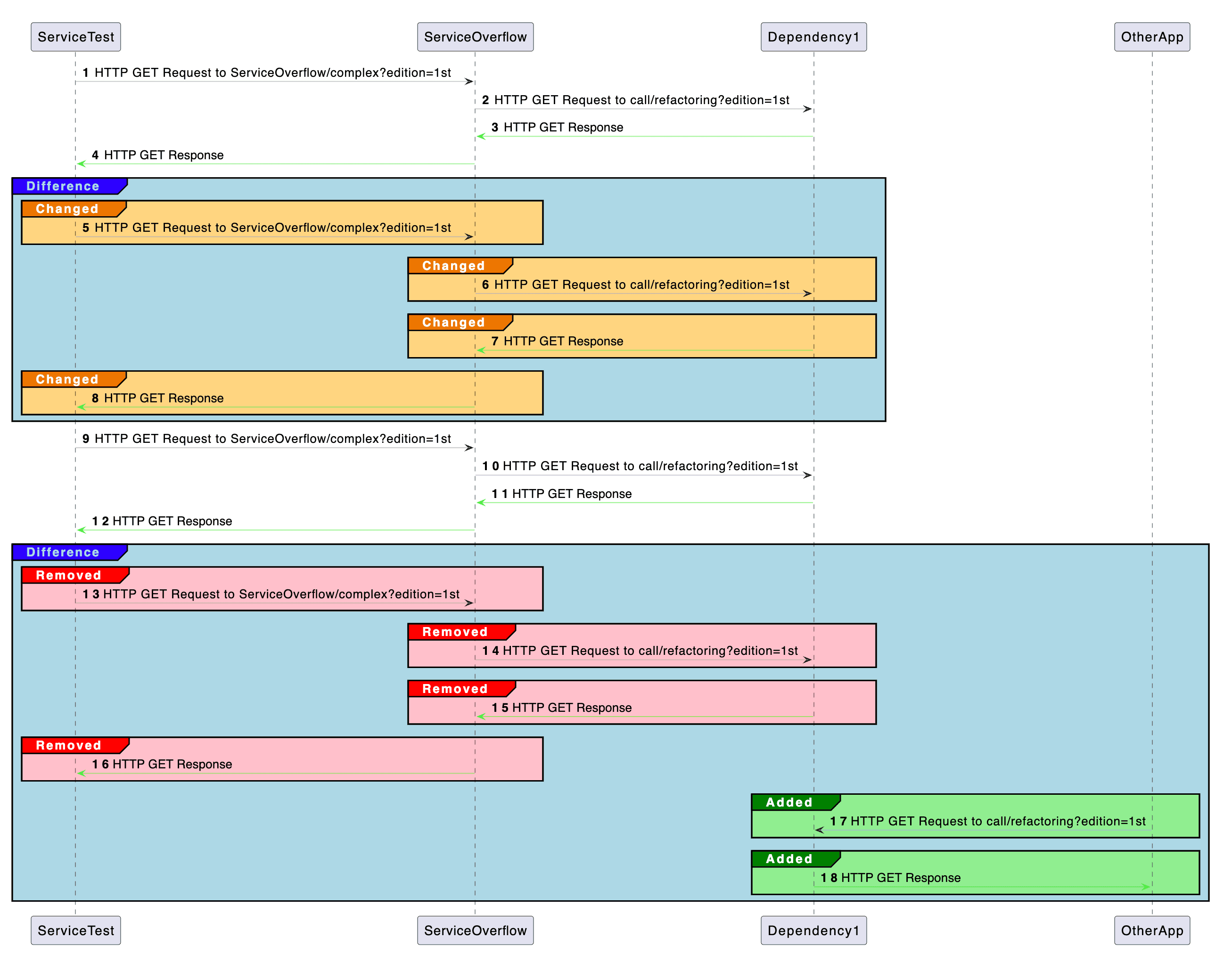
Task: Click the first Difference group label
Action: tap(62, 186)
